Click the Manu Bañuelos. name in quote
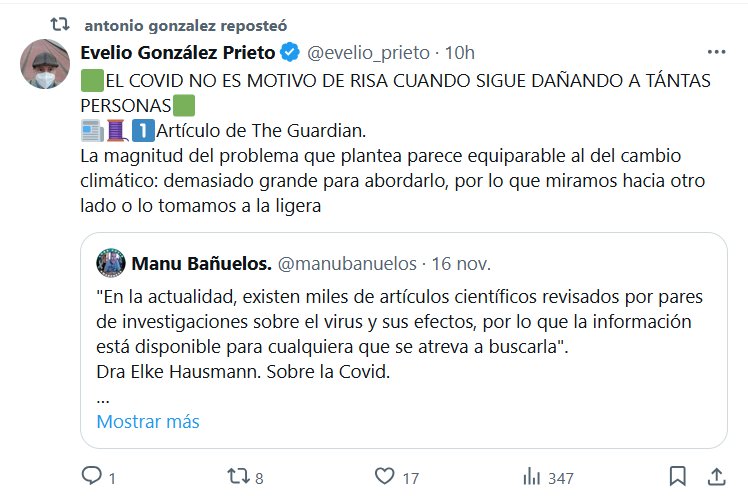The height and width of the screenshot is (496, 748). click(x=200, y=263)
